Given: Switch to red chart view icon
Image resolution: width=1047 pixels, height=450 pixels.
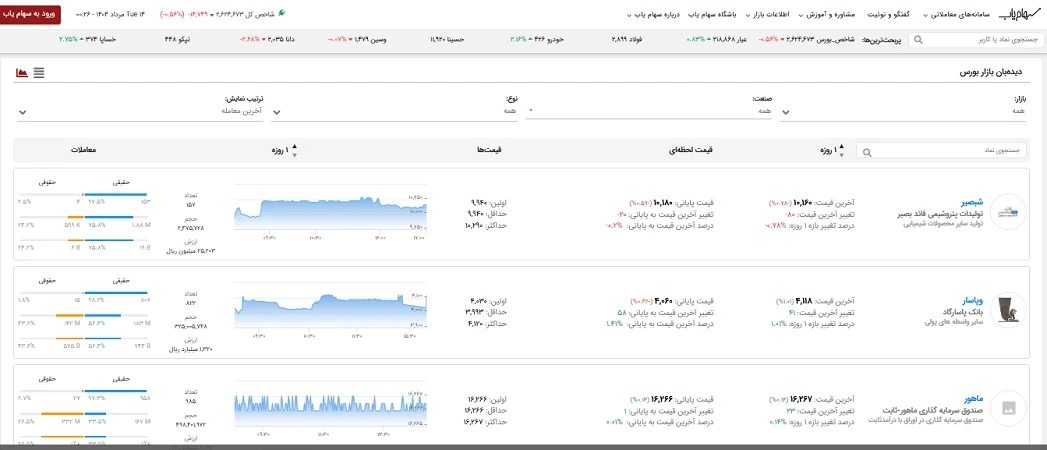Looking at the screenshot, I should (22, 73).
